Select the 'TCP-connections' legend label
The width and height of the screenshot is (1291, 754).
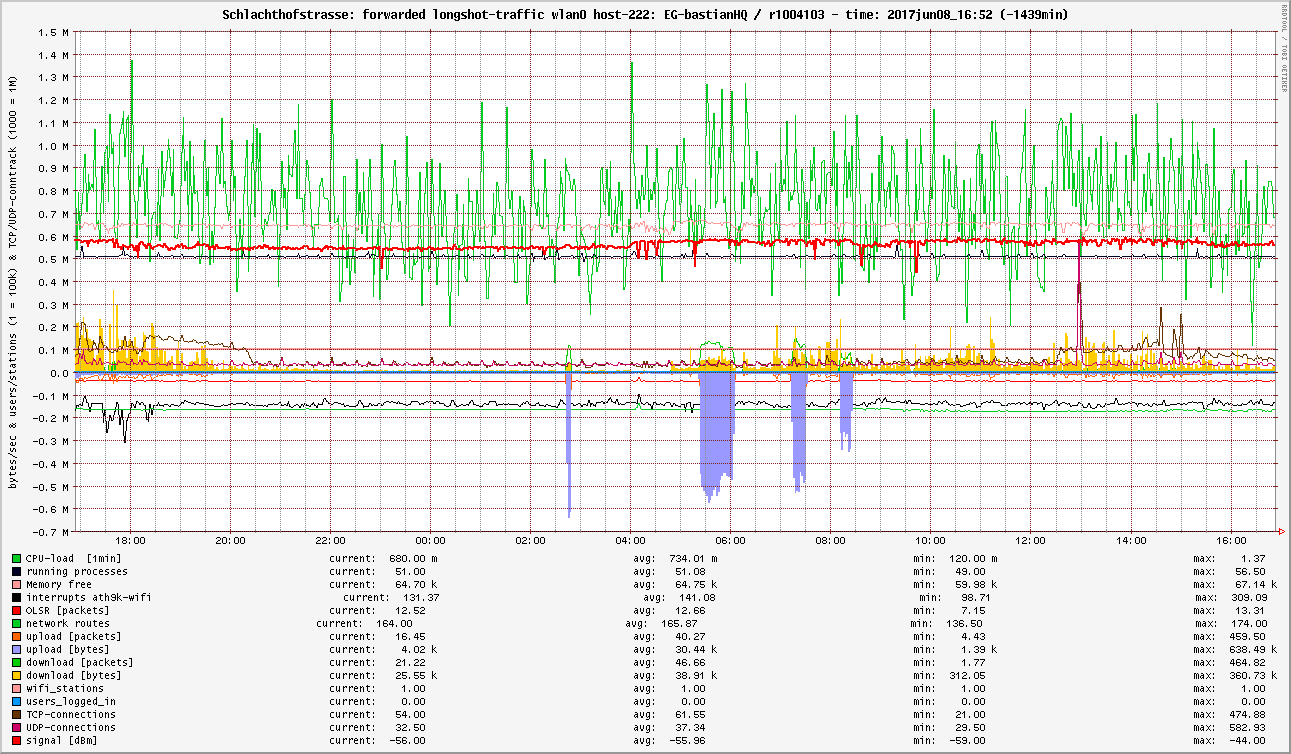(x=71, y=714)
